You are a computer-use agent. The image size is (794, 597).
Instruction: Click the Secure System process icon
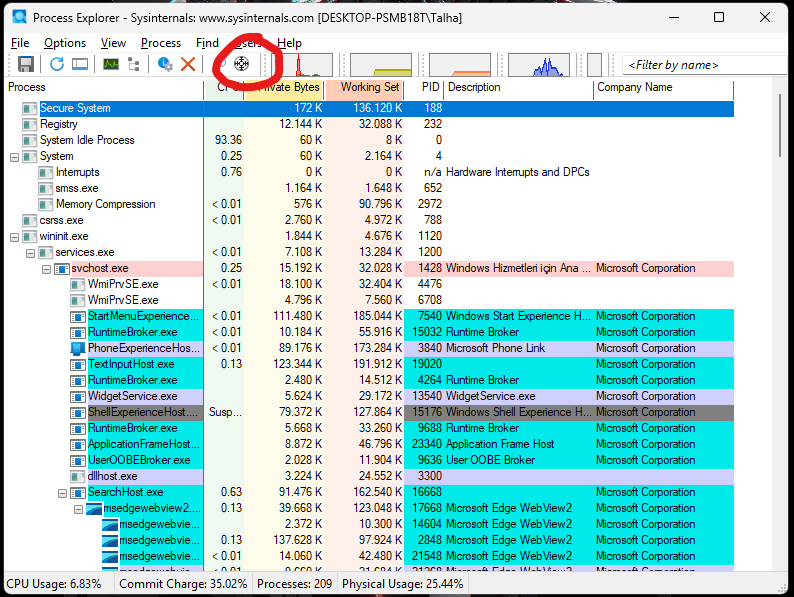(29, 108)
